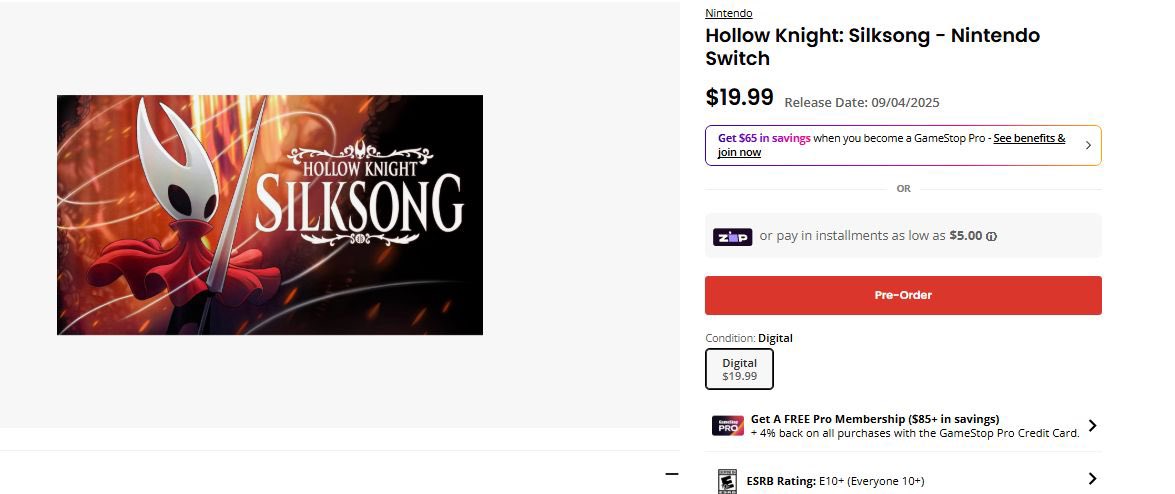This screenshot has height=494, width=1175.
Task: Click the Zip payment logo
Action: (732, 237)
